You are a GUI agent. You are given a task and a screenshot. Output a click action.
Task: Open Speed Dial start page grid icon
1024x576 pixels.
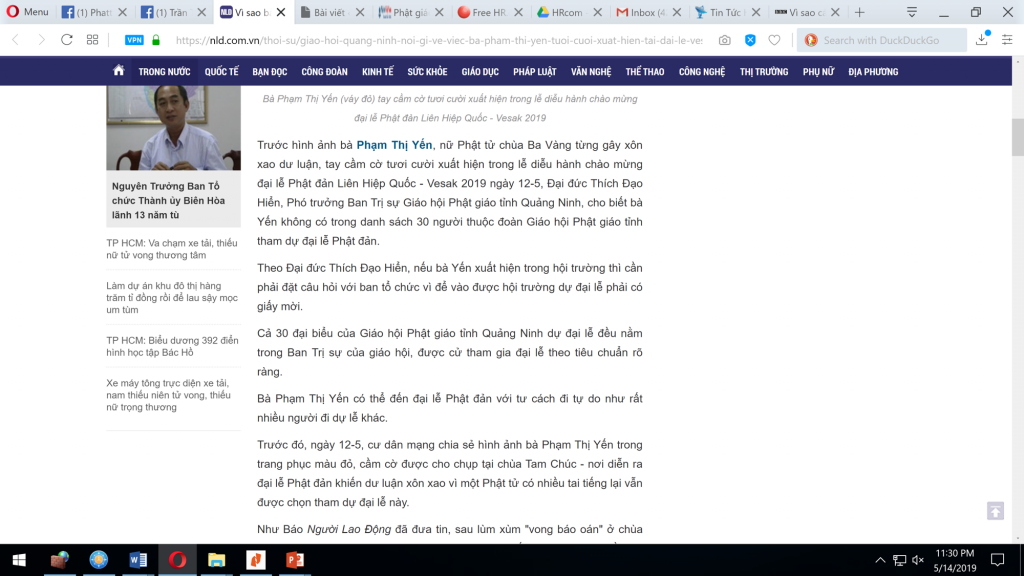click(92, 40)
